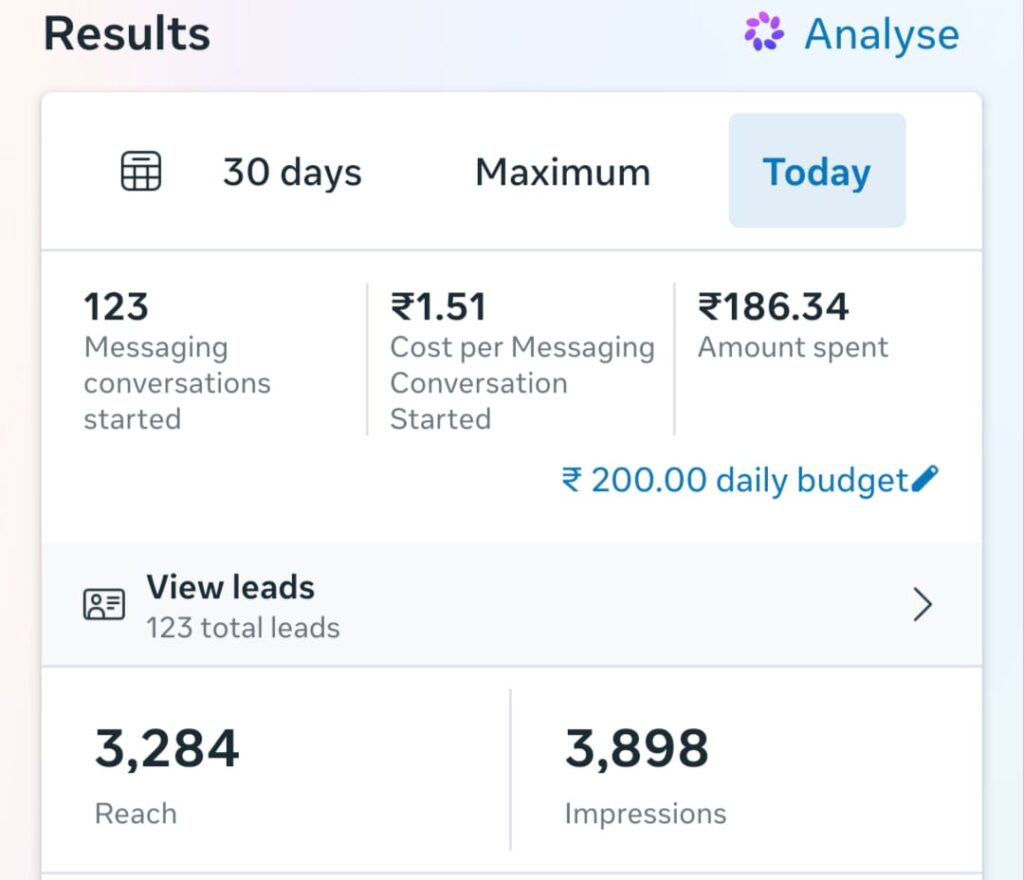
Task: Click the Impressions label
Action: coord(645,814)
